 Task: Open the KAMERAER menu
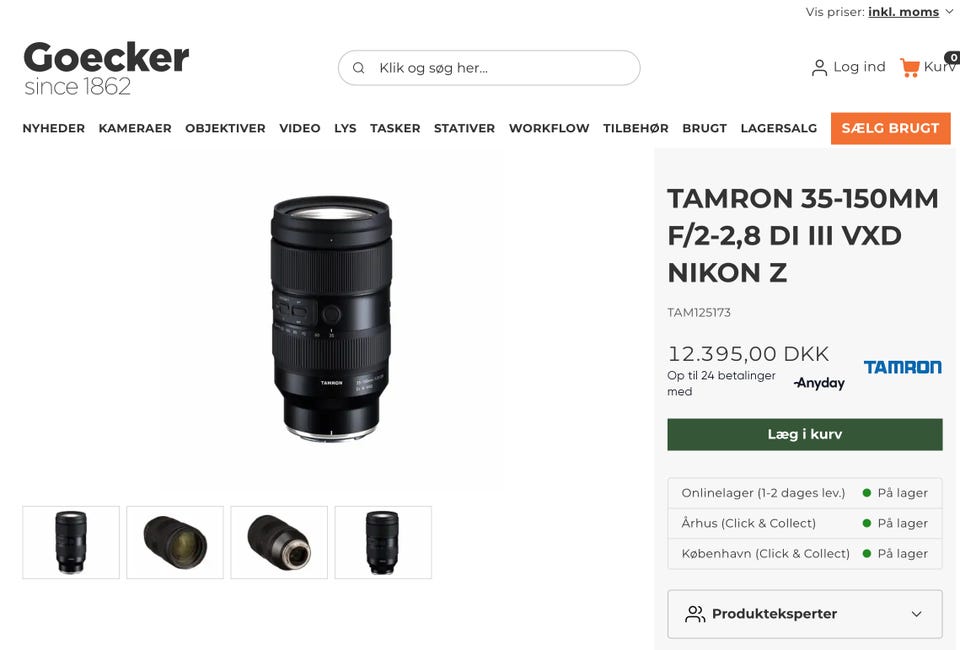pos(135,129)
